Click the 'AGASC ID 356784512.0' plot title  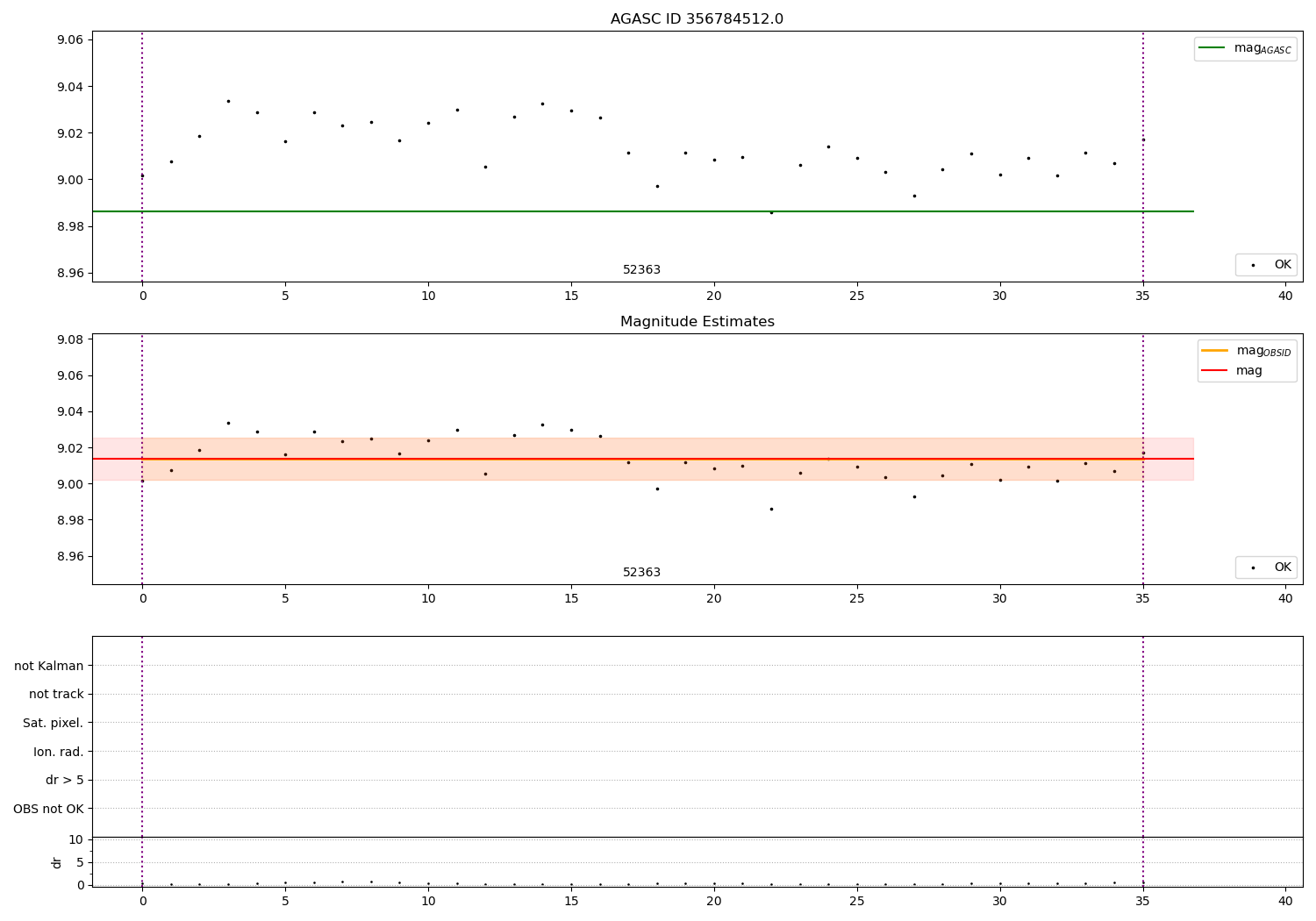(697, 19)
